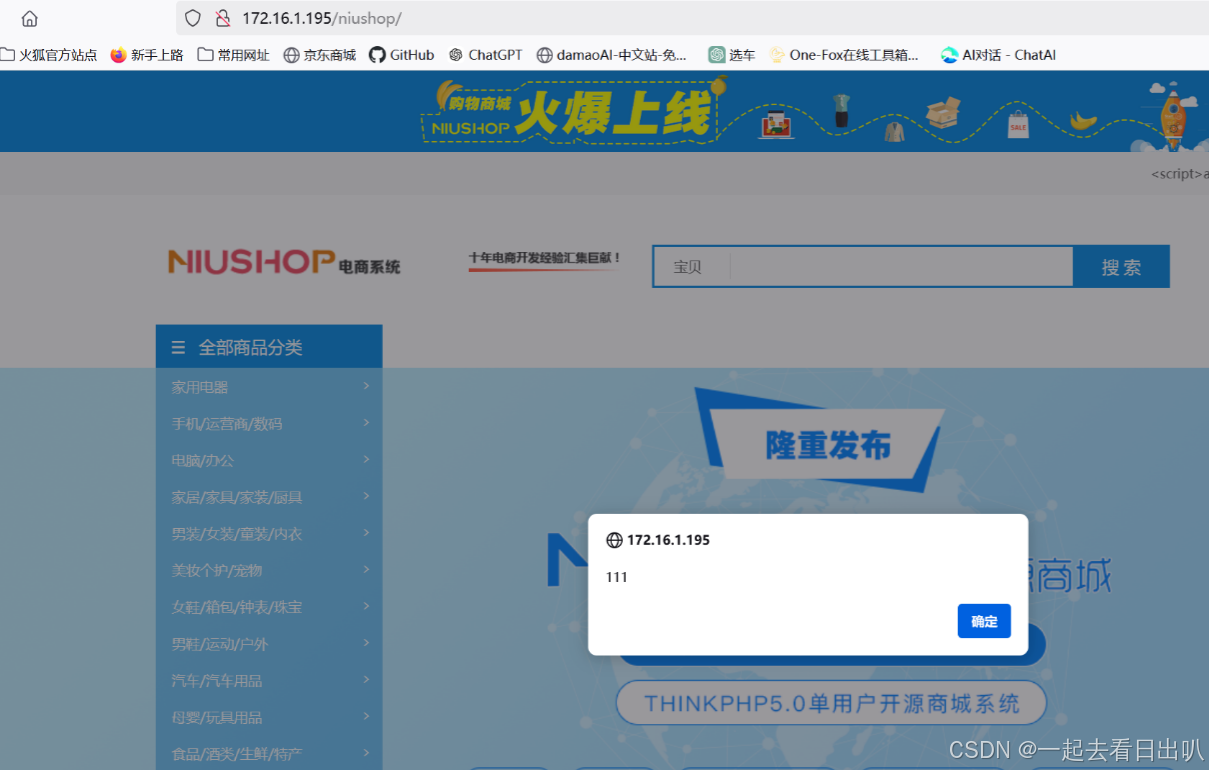Open the 火狐官方站点 bookmark

(49, 55)
